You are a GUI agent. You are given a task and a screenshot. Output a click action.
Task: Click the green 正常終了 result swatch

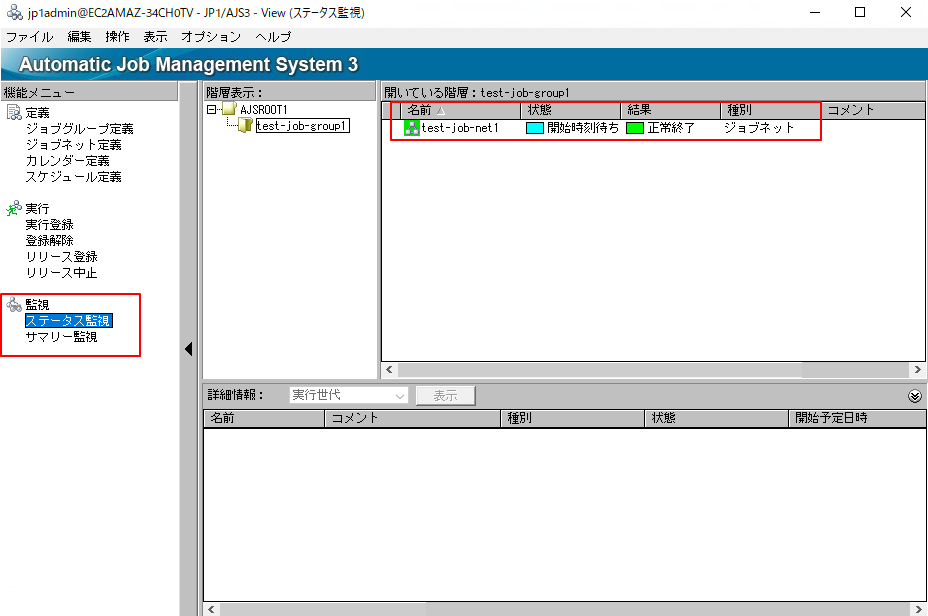click(x=635, y=128)
